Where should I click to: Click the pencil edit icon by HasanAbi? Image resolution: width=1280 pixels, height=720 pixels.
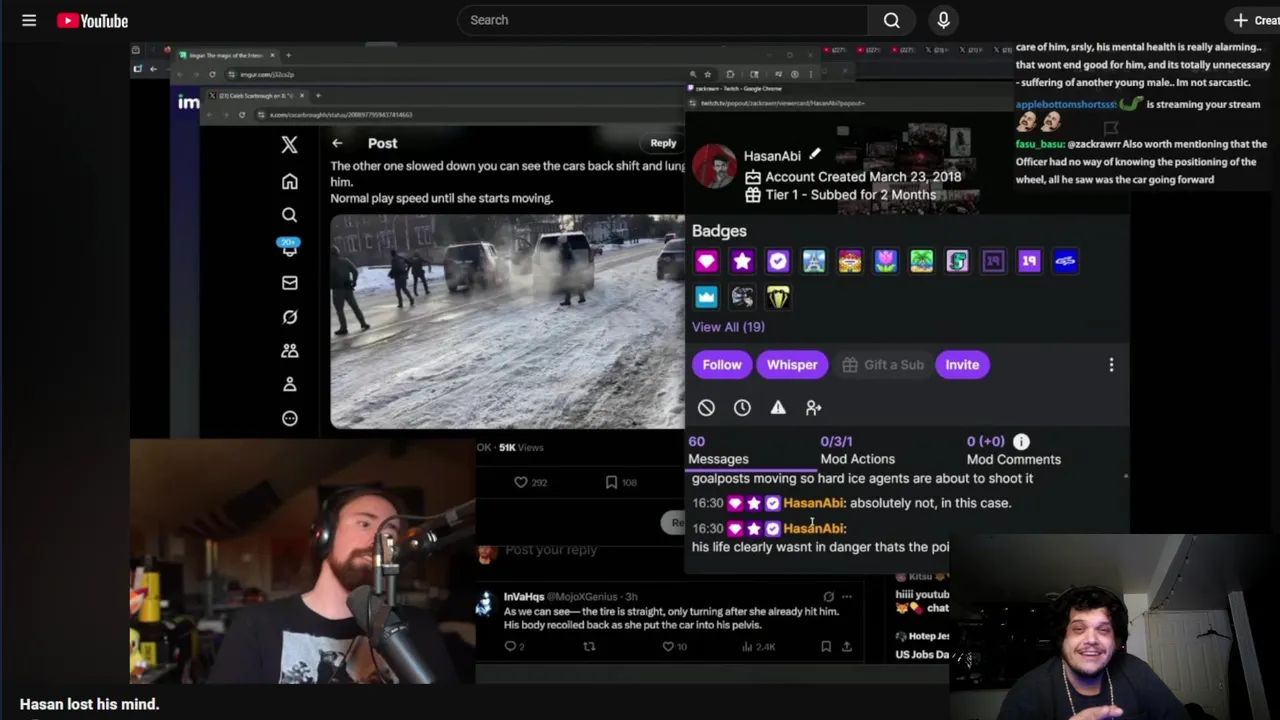[x=815, y=154]
